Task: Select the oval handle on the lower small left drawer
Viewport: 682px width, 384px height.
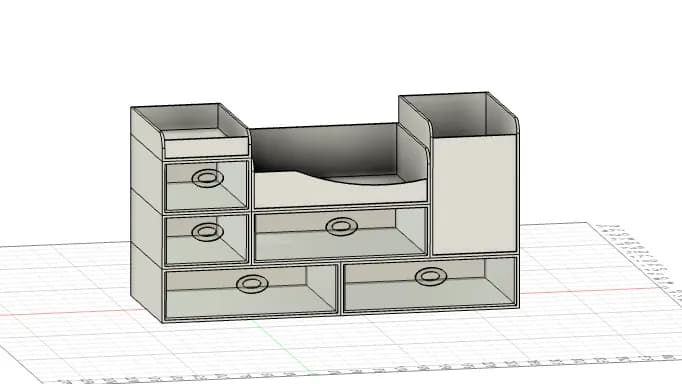Action: click(208, 232)
